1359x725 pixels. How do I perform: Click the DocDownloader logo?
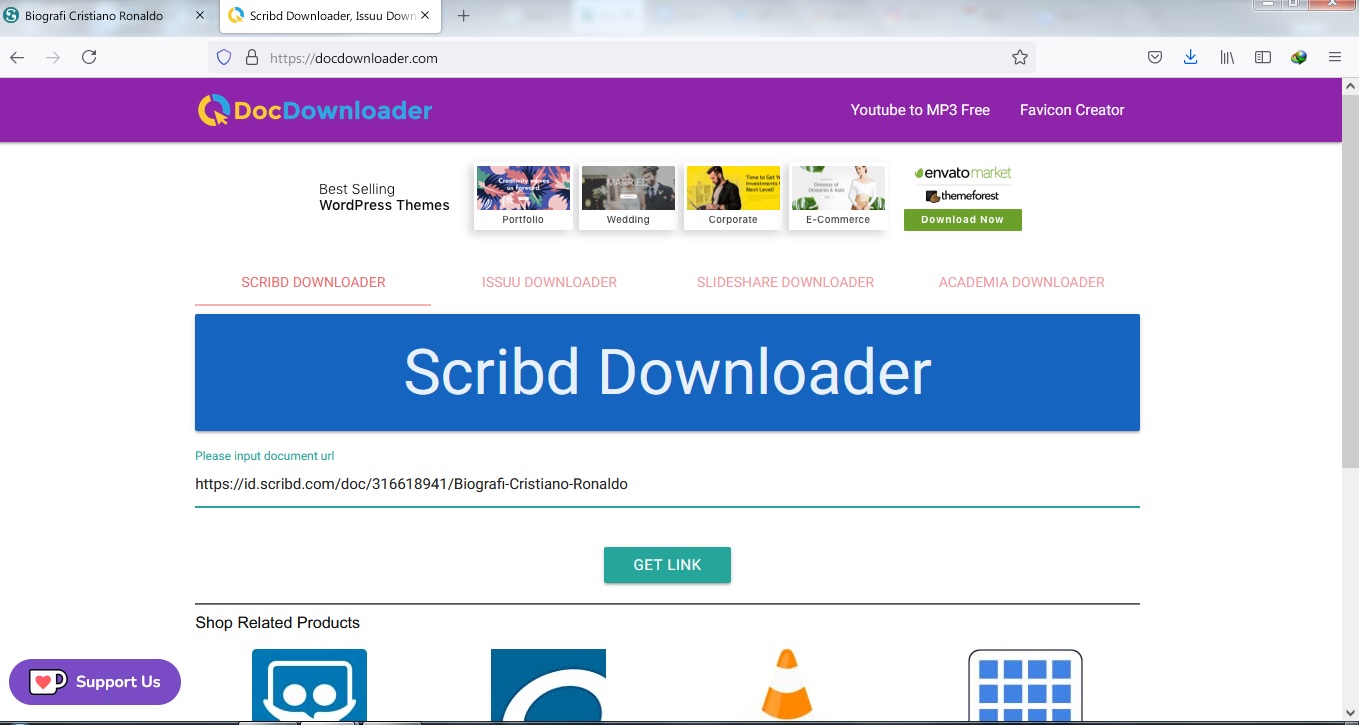click(315, 110)
